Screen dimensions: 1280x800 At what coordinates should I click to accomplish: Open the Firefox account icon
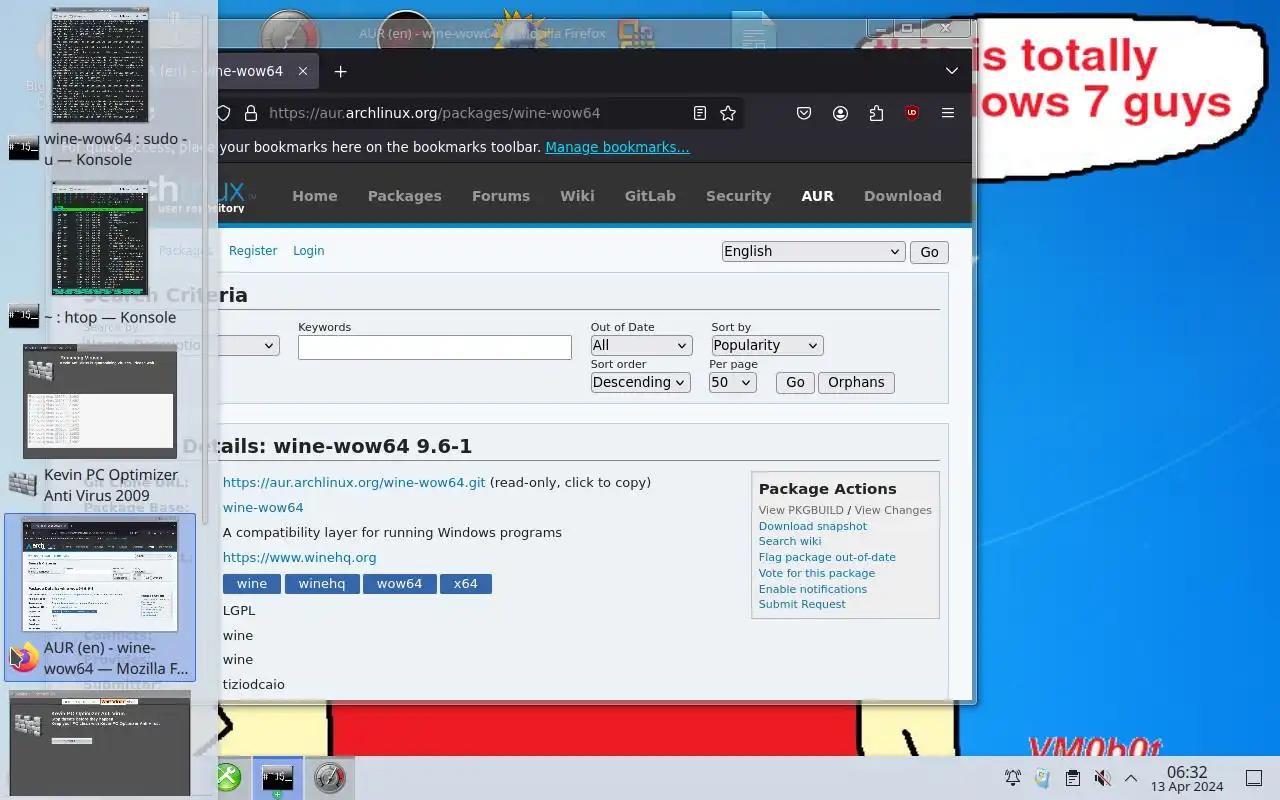(840, 113)
